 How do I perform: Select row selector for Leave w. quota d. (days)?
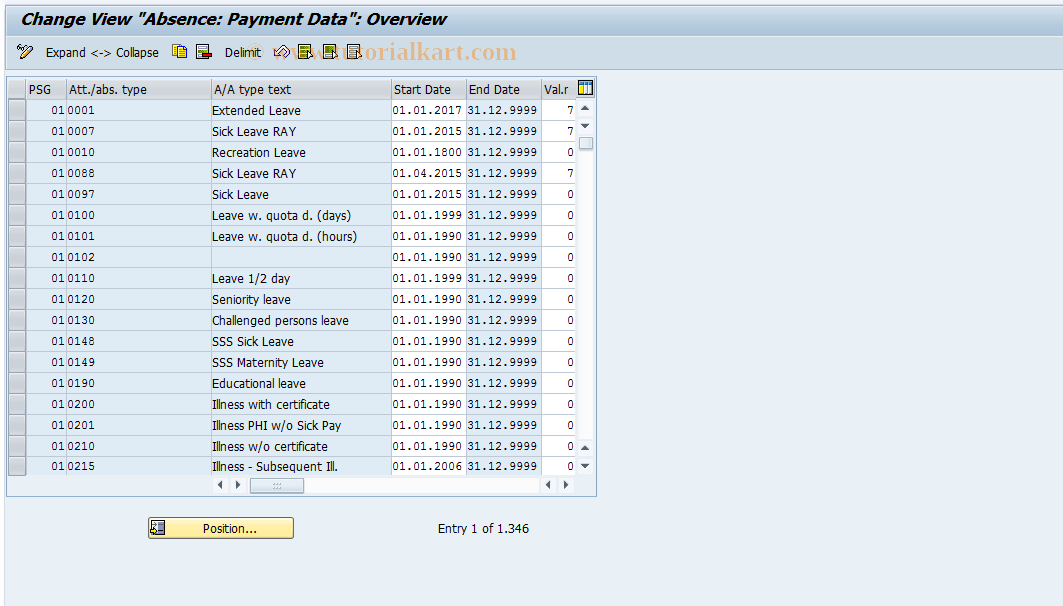tap(17, 215)
